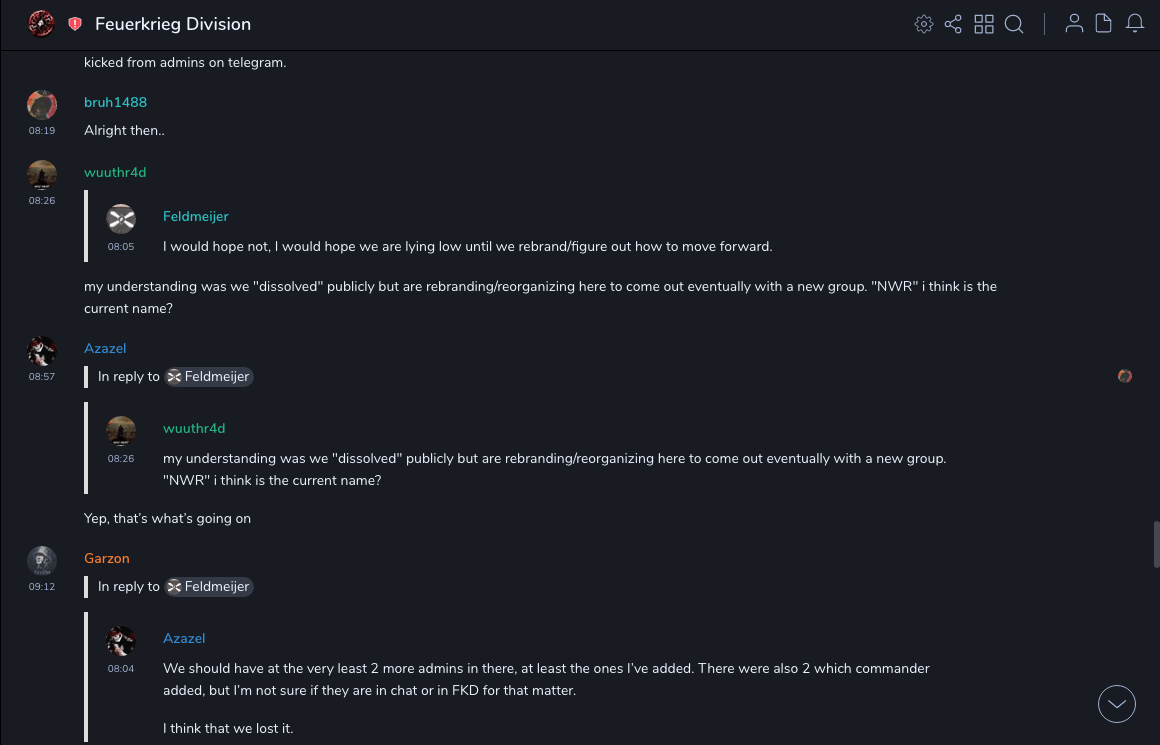Click the red shield icon beside room name
Screen dimensions: 1160x745
click(x=75, y=24)
